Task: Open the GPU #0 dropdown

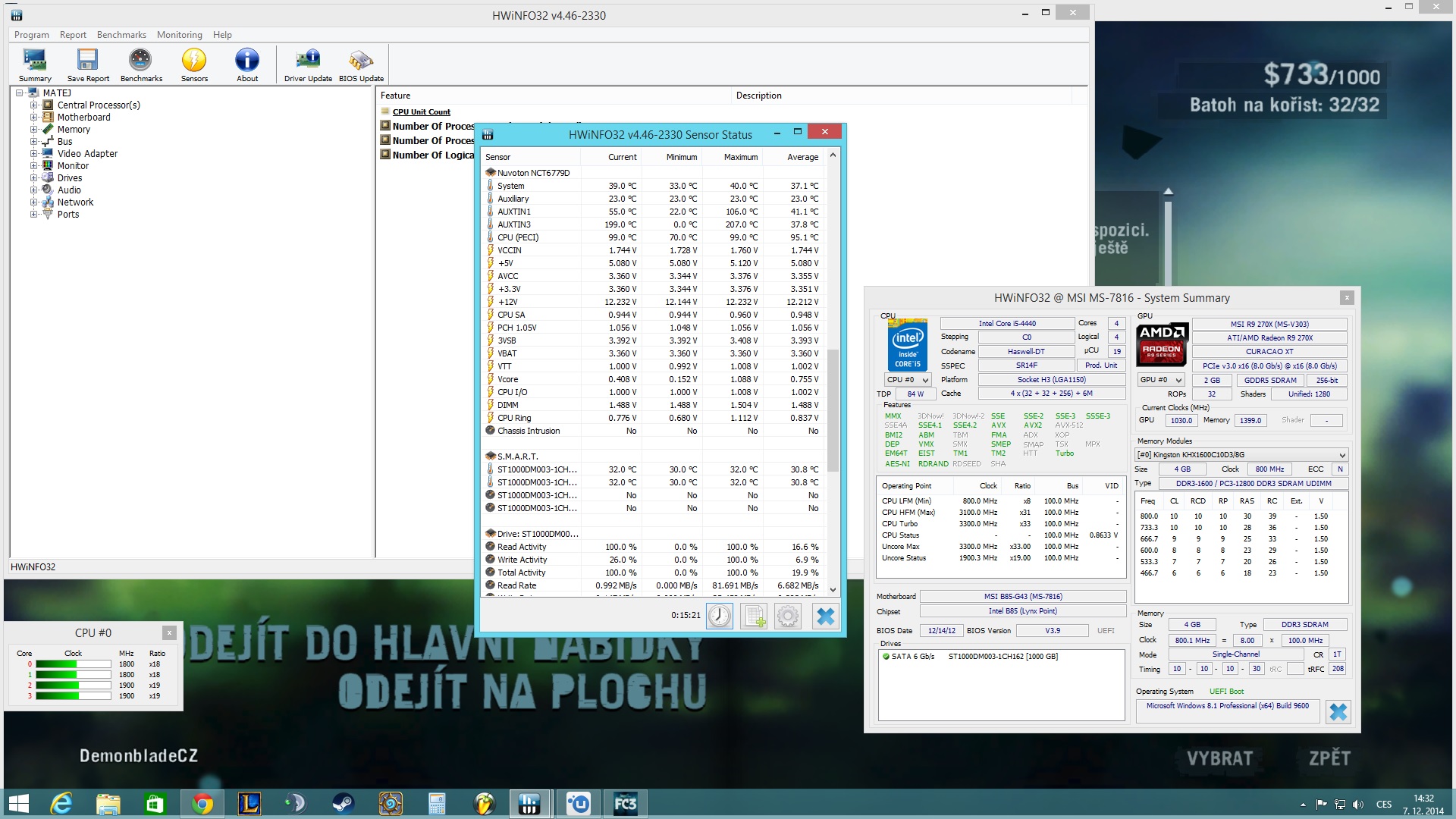Action: [x=1161, y=380]
